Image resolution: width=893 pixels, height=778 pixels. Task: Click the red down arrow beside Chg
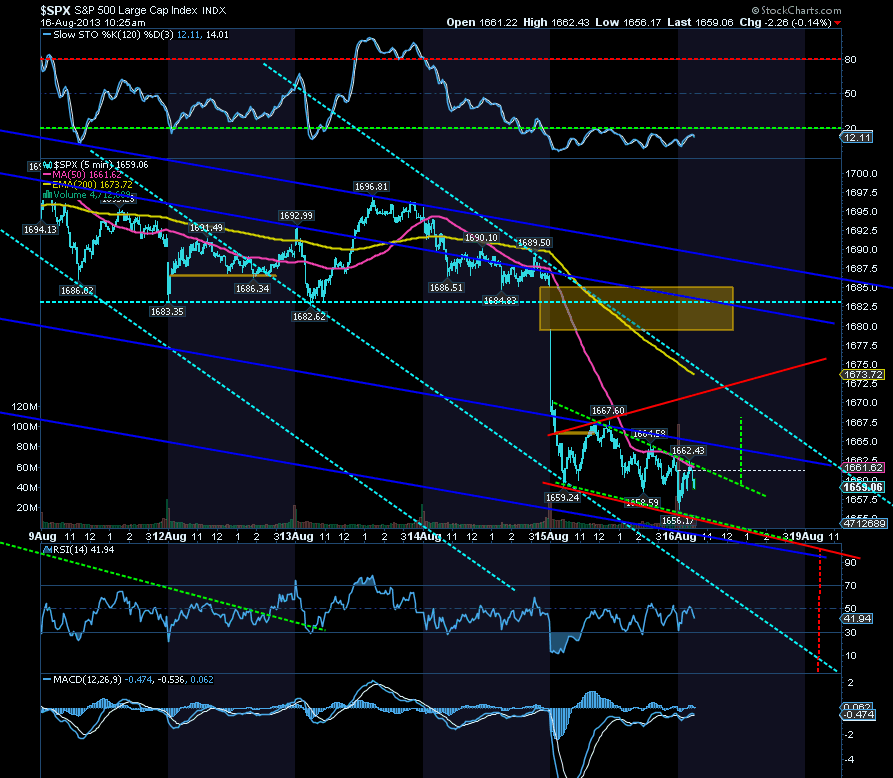click(837, 23)
